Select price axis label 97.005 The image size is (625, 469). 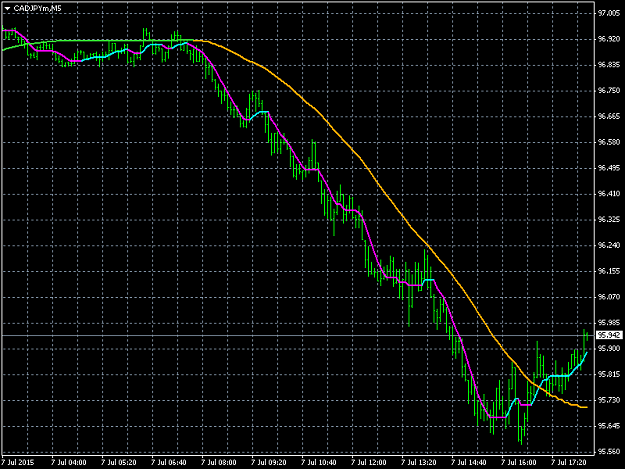tap(609, 14)
